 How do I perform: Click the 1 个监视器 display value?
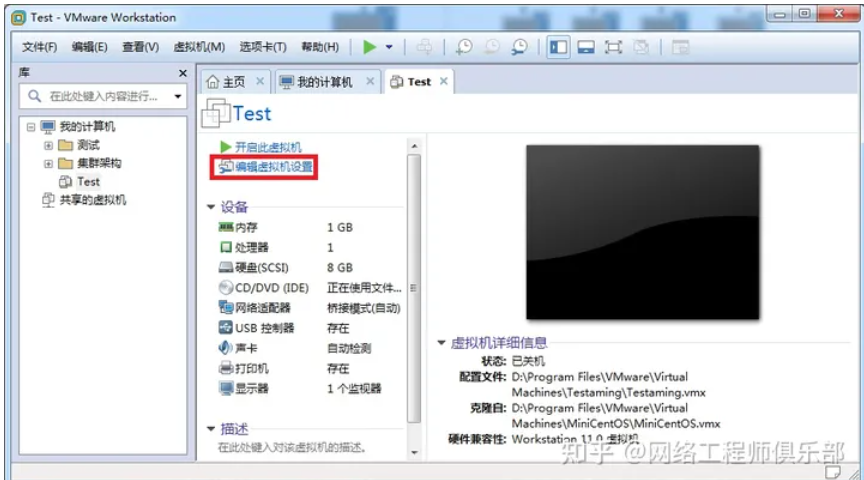[x=354, y=389]
